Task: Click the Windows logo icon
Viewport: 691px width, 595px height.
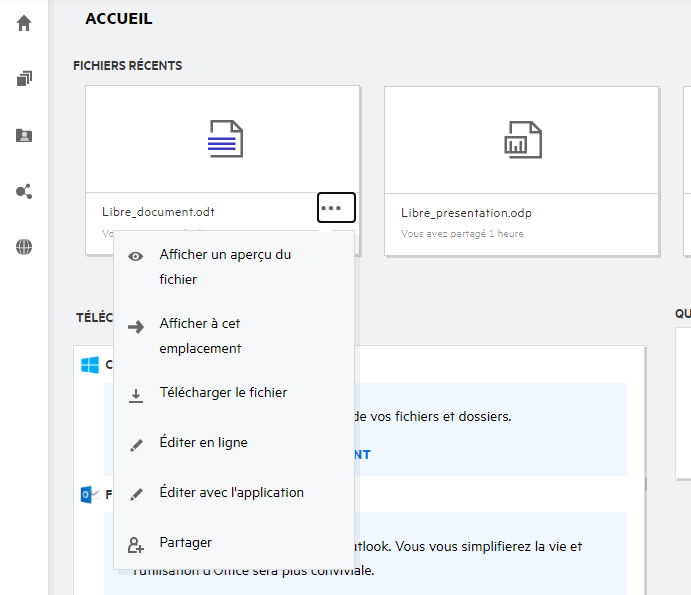Action: pyautogui.click(x=90, y=365)
